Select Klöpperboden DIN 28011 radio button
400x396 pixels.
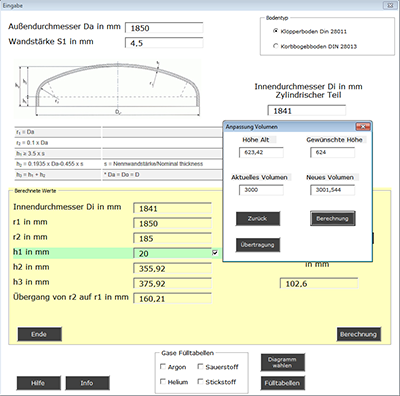tap(276, 31)
